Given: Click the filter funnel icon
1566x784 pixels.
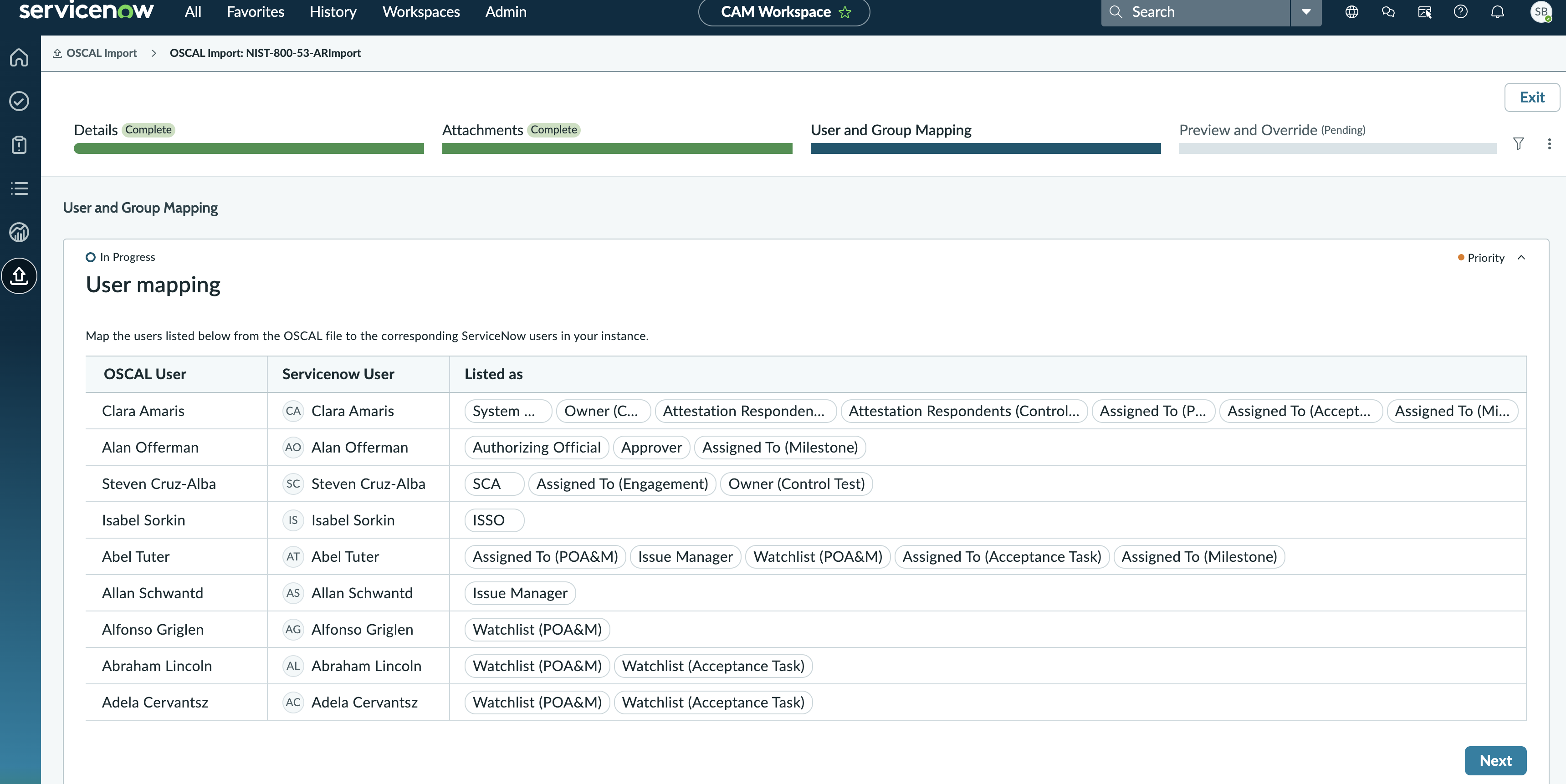Looking at the screenshot, I should point(1519,143).
